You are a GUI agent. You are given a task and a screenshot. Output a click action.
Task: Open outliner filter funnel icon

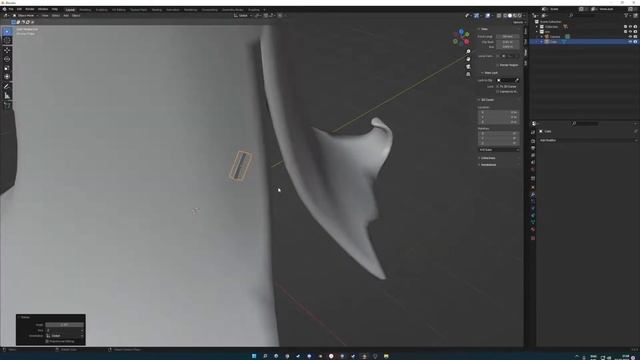click(x=626, y=16)
